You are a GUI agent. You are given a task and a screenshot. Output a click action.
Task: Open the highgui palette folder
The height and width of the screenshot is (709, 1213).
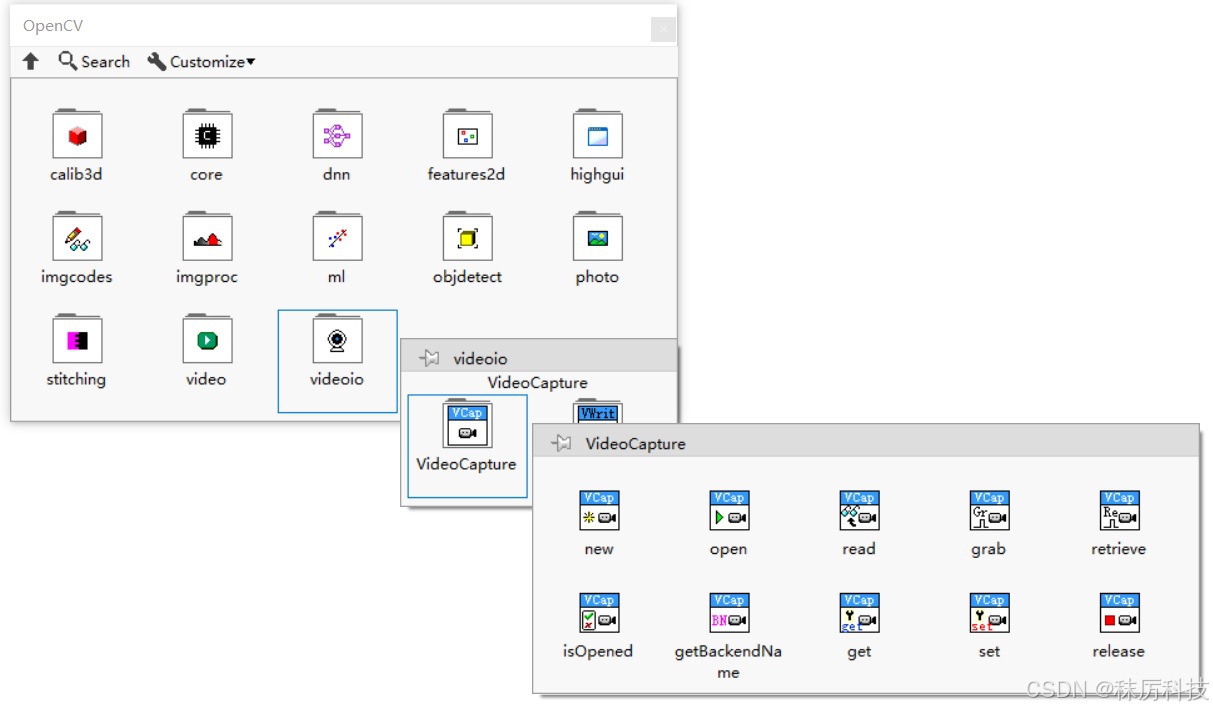(597, 135)
